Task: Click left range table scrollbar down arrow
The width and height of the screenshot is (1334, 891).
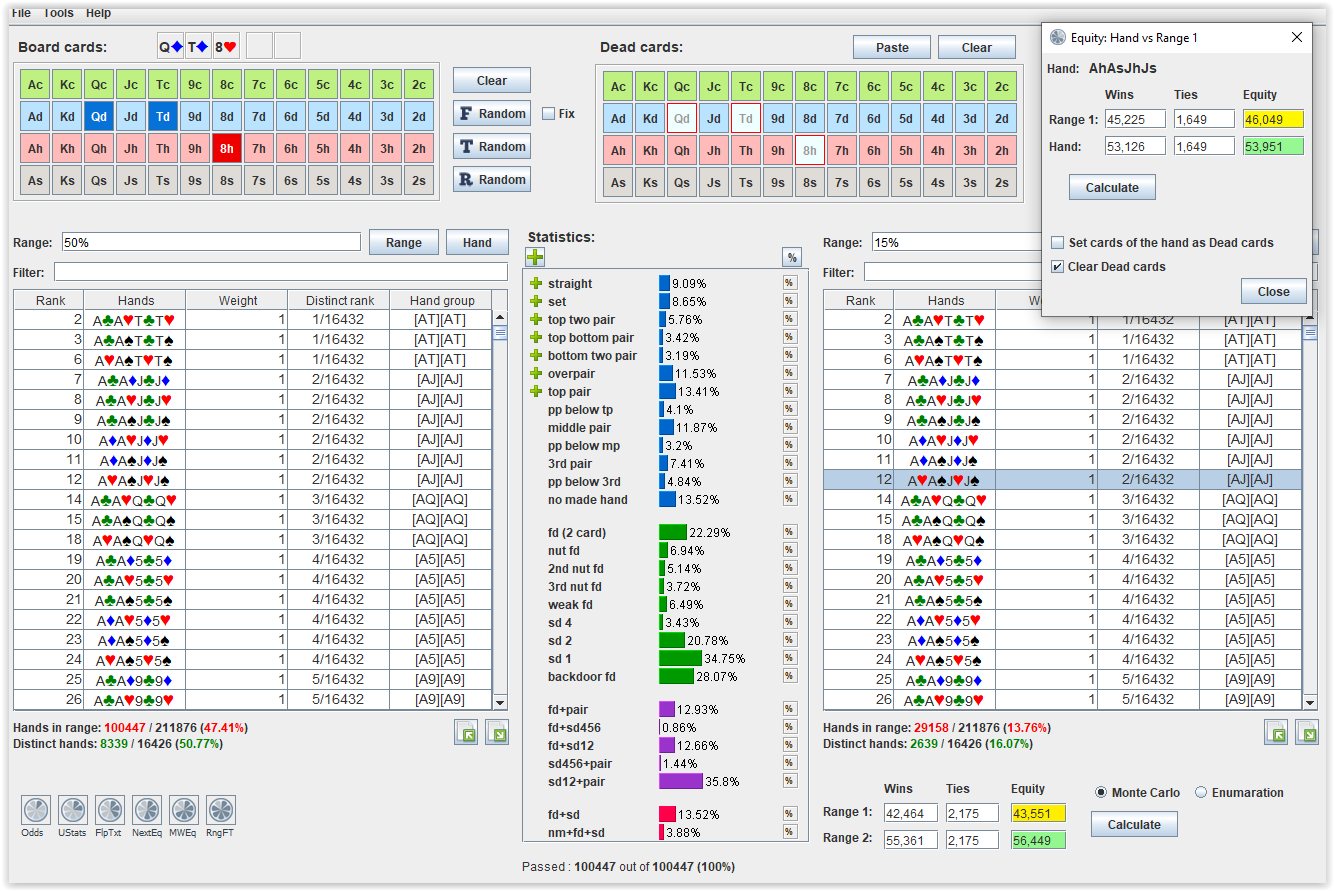Action: coord(501,702)
